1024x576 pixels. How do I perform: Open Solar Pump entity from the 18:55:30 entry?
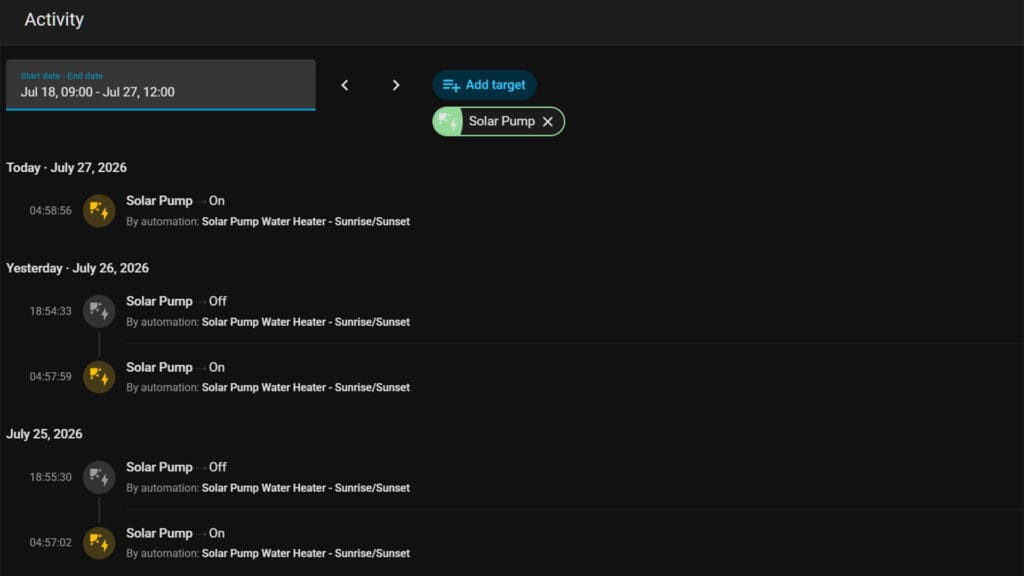coord(159,467)
